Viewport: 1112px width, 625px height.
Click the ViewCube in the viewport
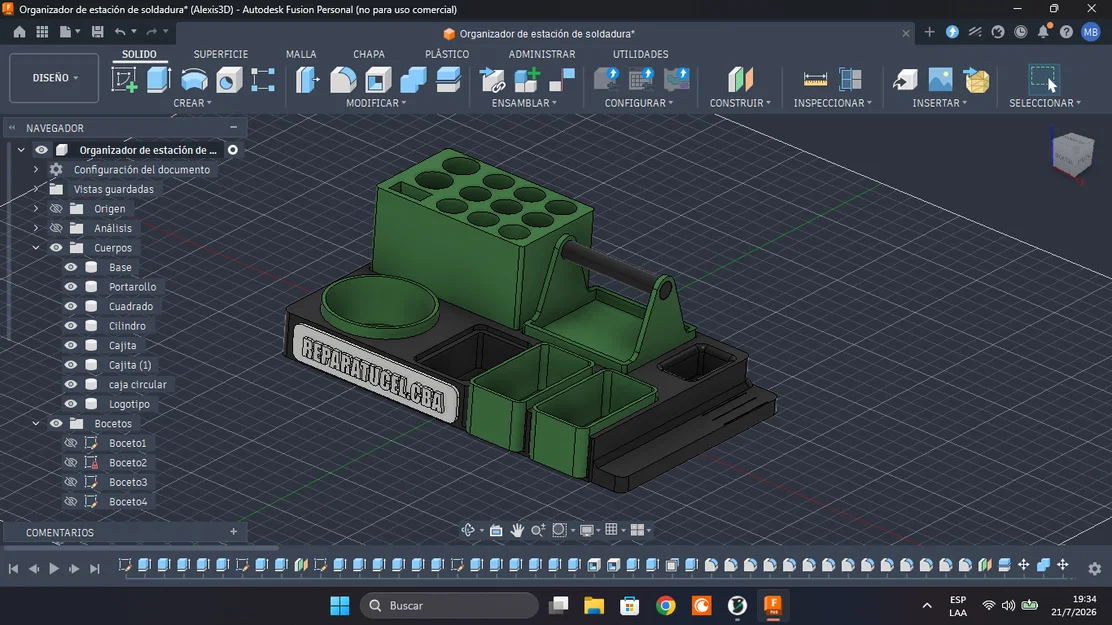[1072, 154]
